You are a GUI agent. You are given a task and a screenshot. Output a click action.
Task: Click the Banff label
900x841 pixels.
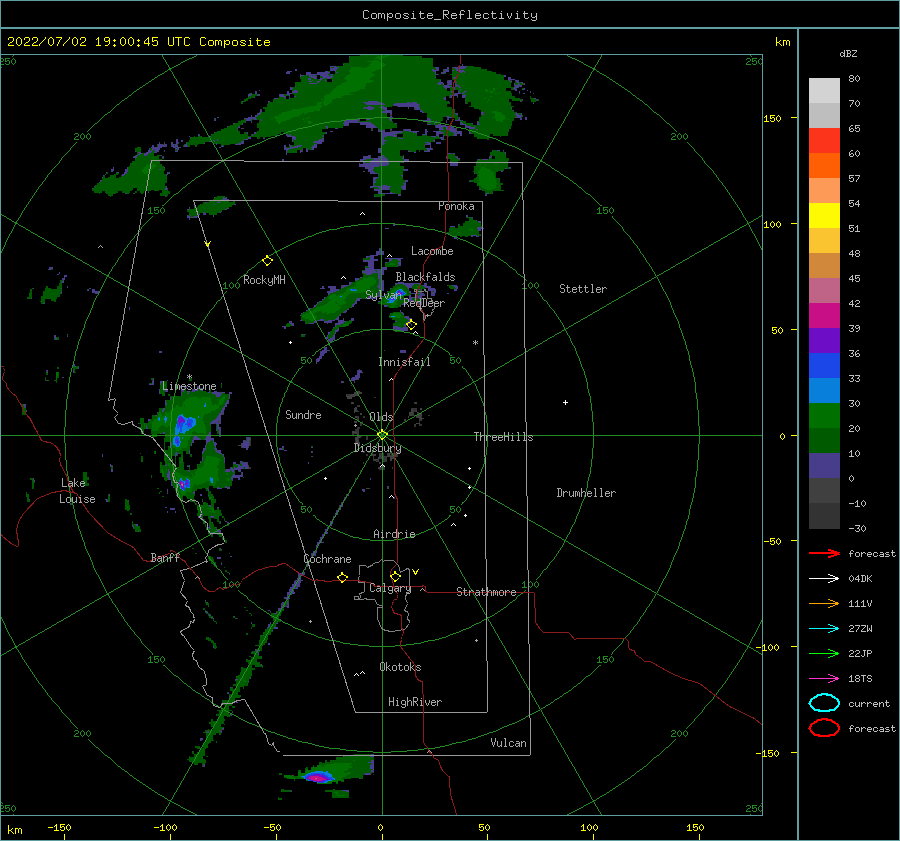(165, 557)
